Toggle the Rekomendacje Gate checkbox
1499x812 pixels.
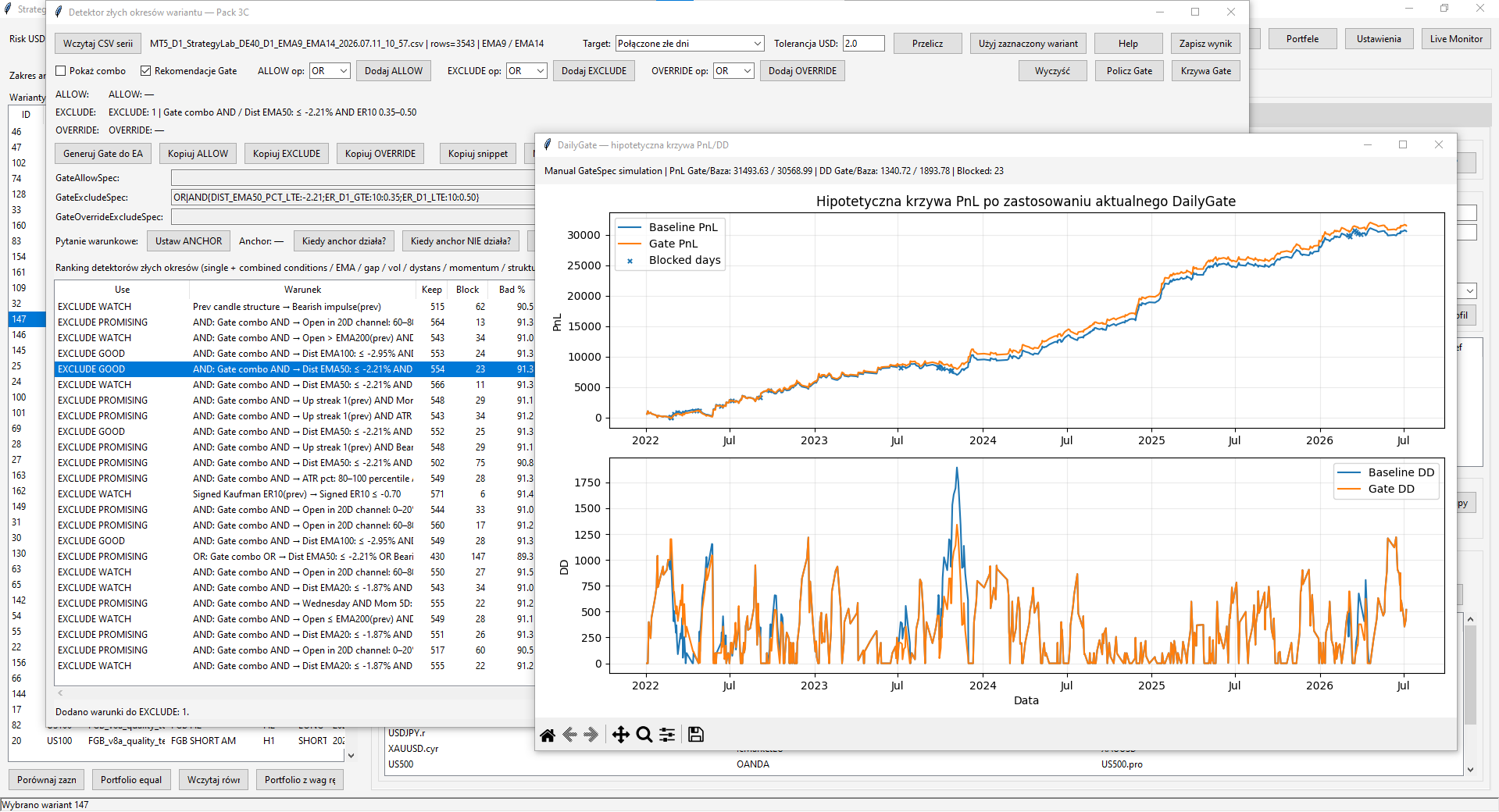pyautogui.click(x=145, y=71)
